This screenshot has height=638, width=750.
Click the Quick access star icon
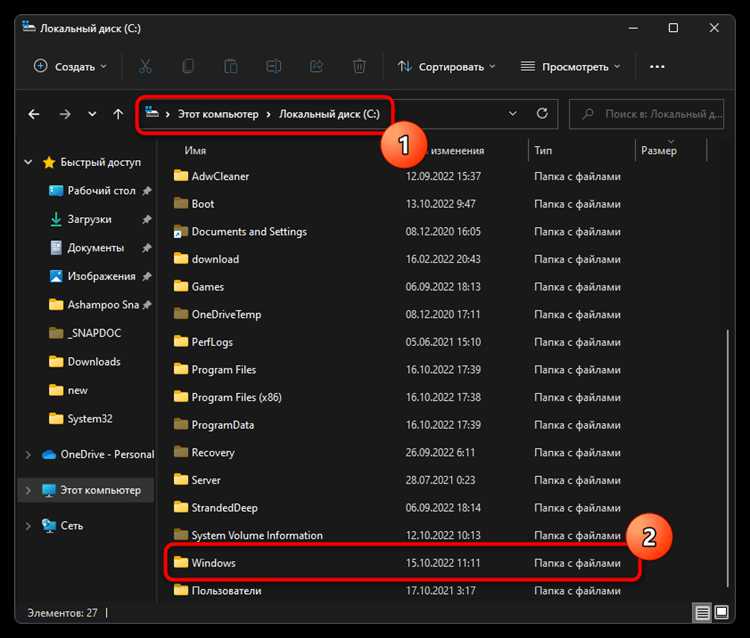pos(49,163)
